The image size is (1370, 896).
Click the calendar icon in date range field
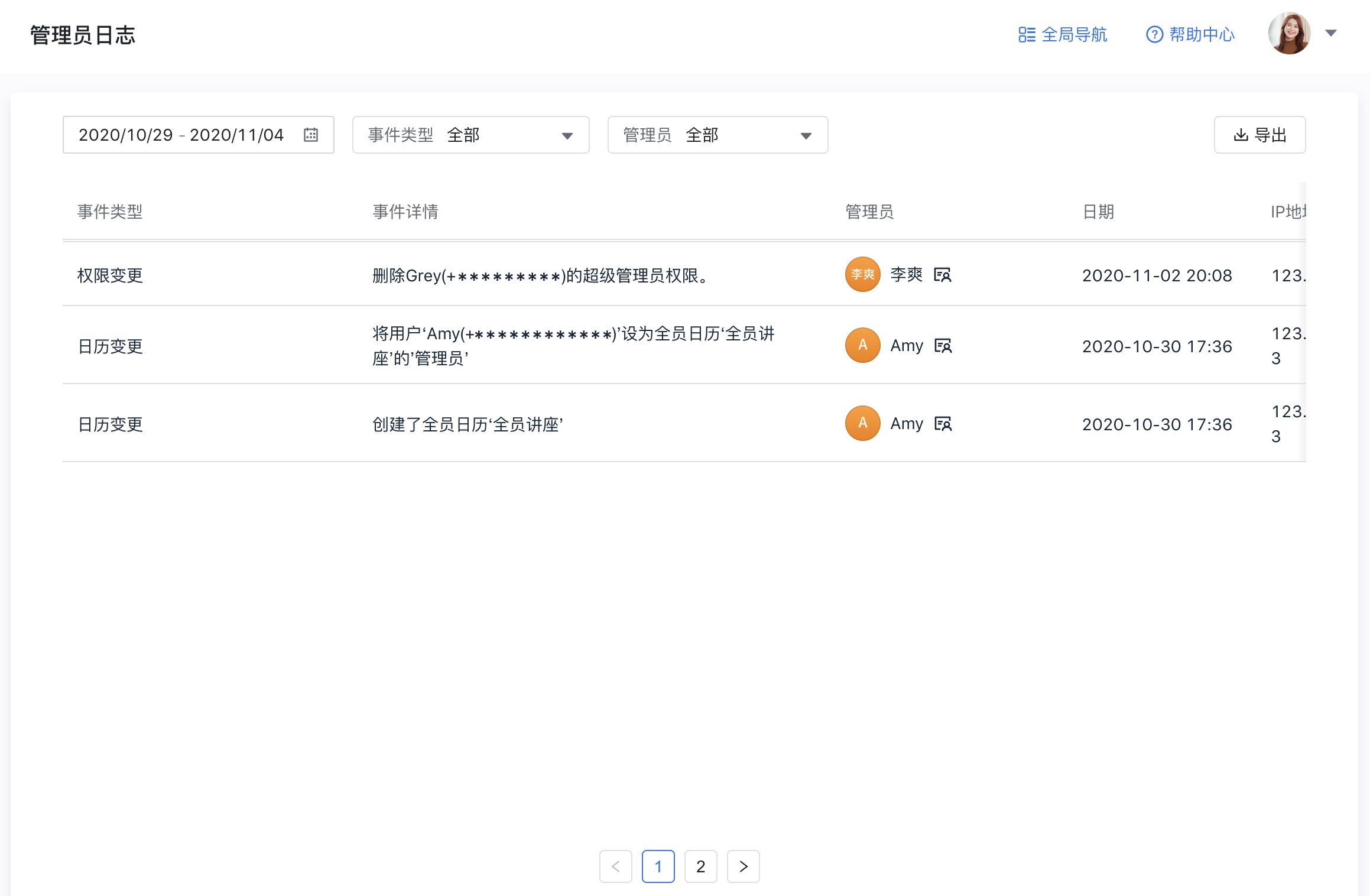[x=311, y=135]
